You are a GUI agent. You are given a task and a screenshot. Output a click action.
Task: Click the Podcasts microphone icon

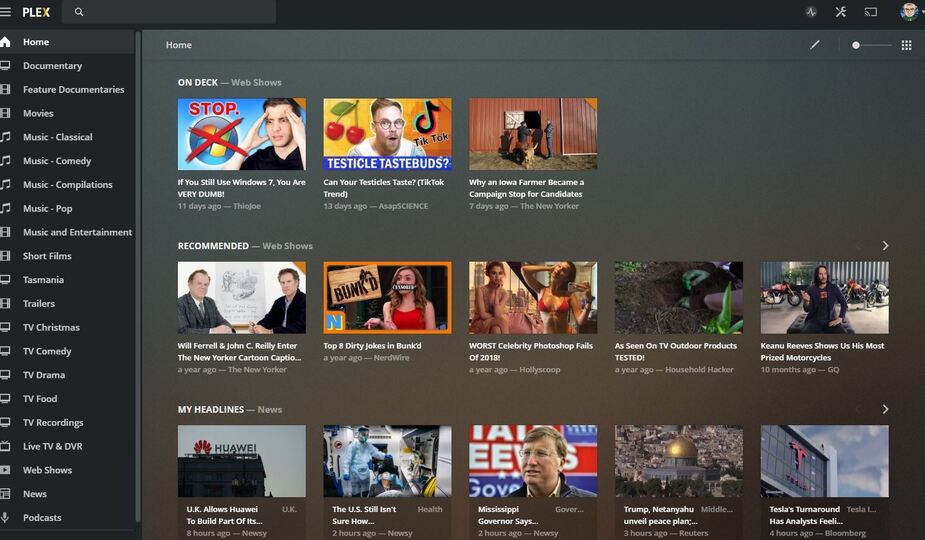5,518
